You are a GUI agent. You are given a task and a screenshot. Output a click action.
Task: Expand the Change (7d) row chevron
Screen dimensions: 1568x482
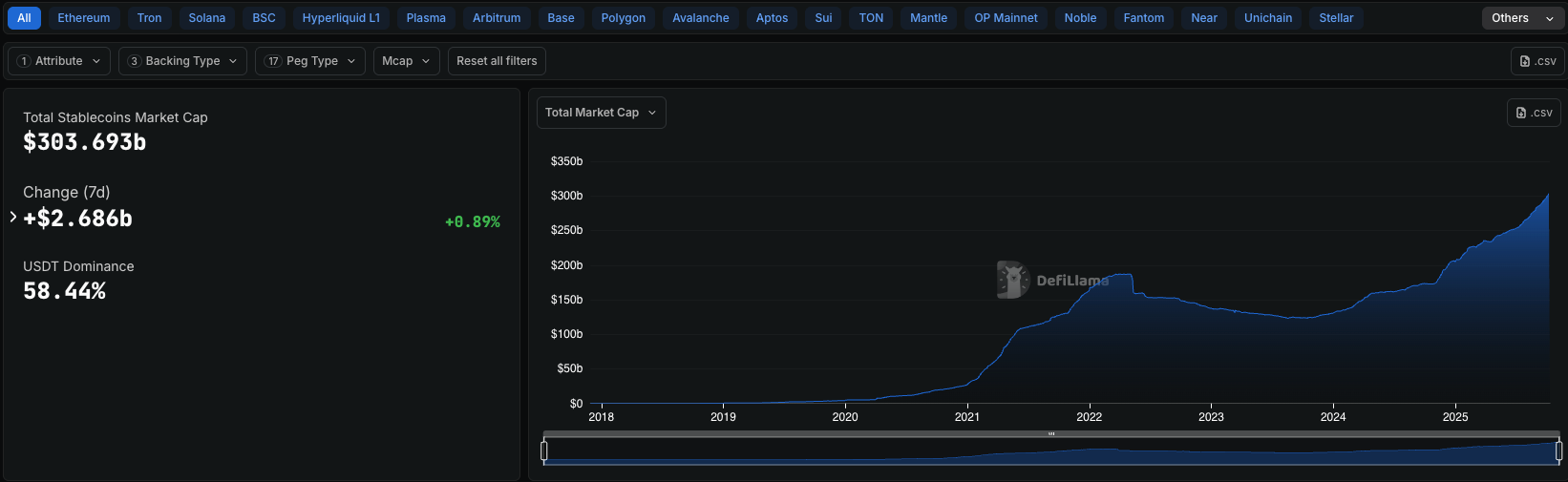pos(13,217)
